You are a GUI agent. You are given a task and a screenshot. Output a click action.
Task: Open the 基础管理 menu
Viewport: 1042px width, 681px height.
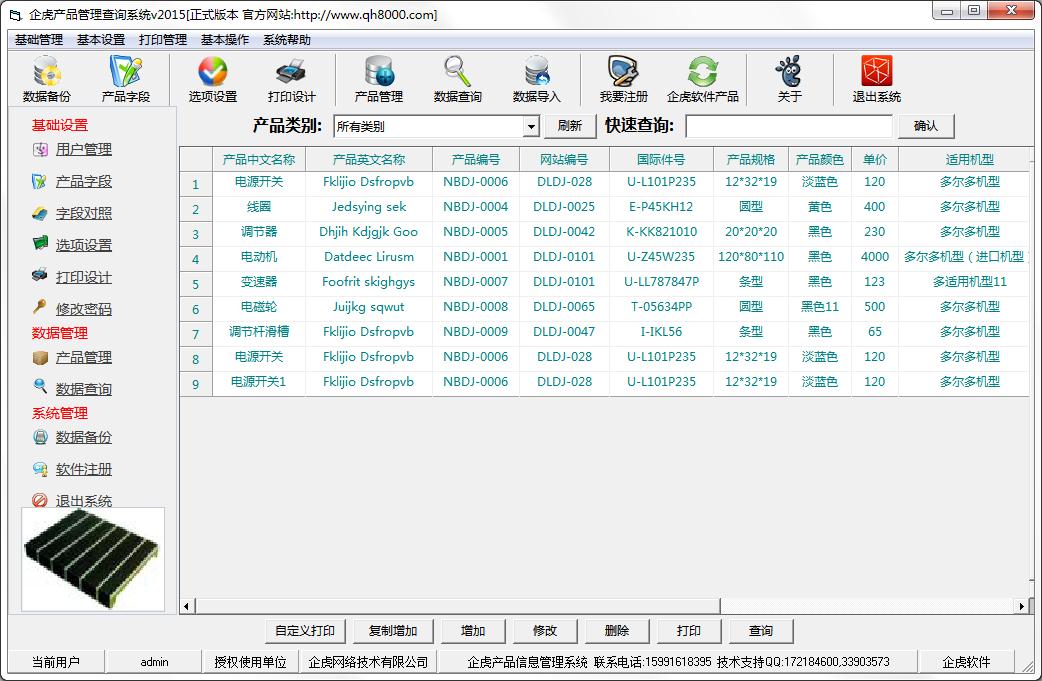[39, 40]
